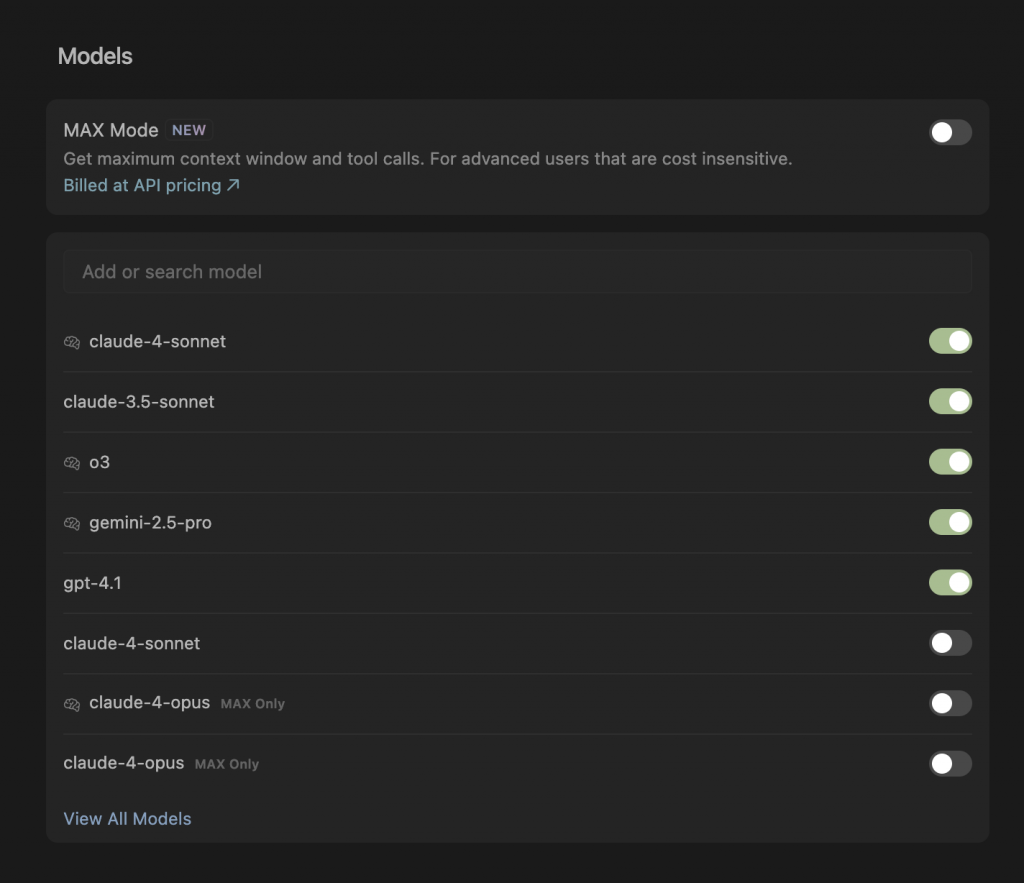The height and width of the screenshot is (883, 1024).
Task: Open the View All Models link
Action: [x=127, y=818]
